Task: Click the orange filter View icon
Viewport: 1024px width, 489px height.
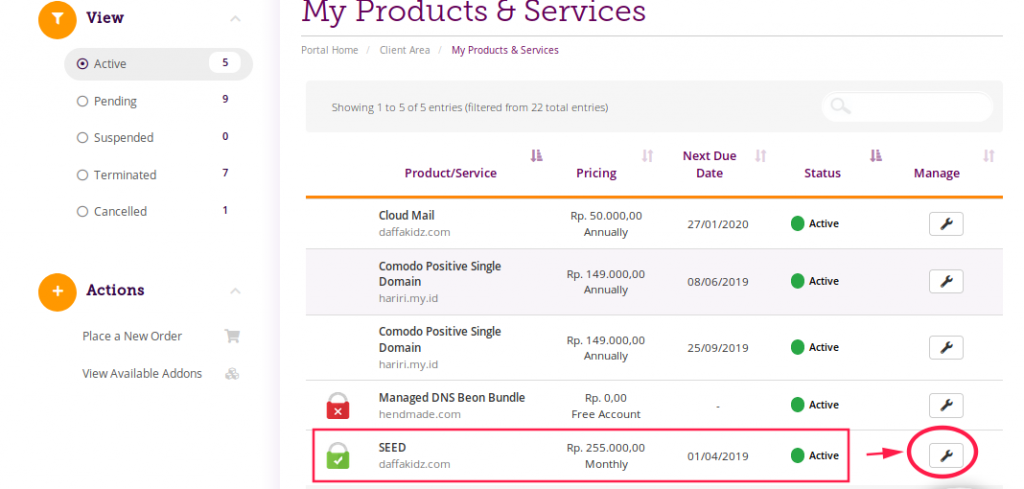Action: tap(57, 19)
